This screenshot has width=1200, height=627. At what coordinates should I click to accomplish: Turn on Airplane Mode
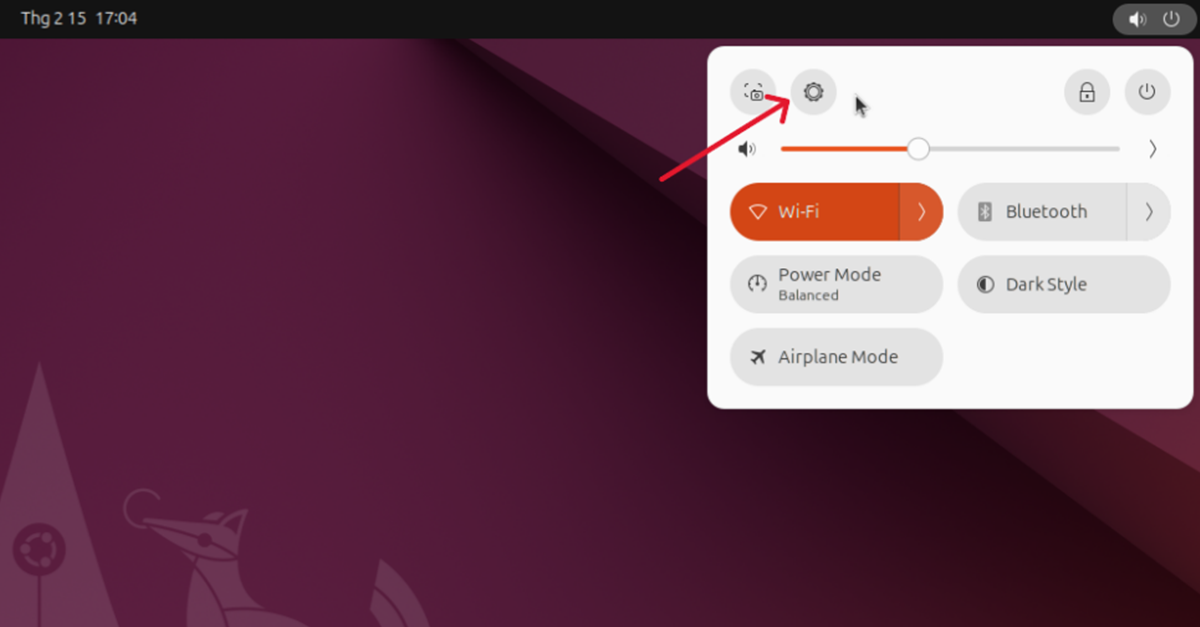pos(836,357)
